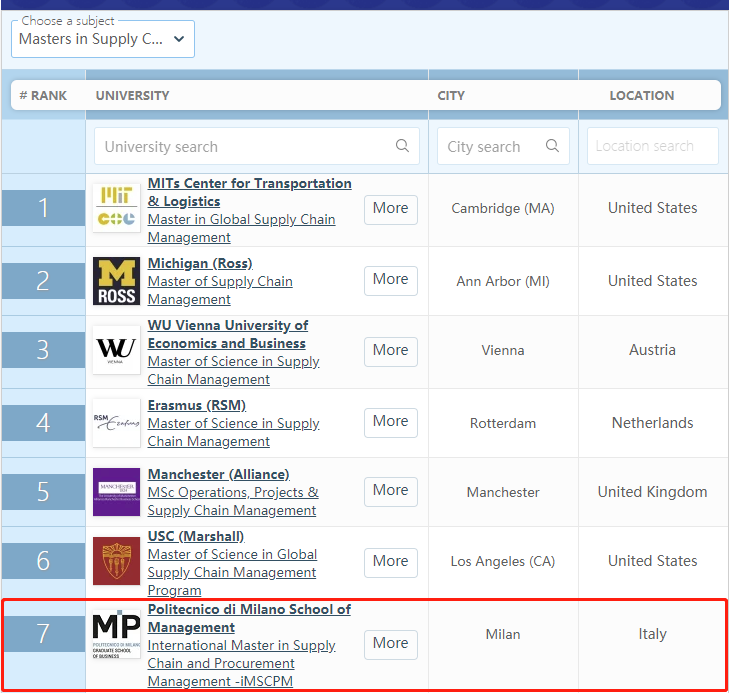The height and width of the screenshot is (693, 729).
Task: Open USC Master of Science in Global Supply link
Action: coord(232,572)
